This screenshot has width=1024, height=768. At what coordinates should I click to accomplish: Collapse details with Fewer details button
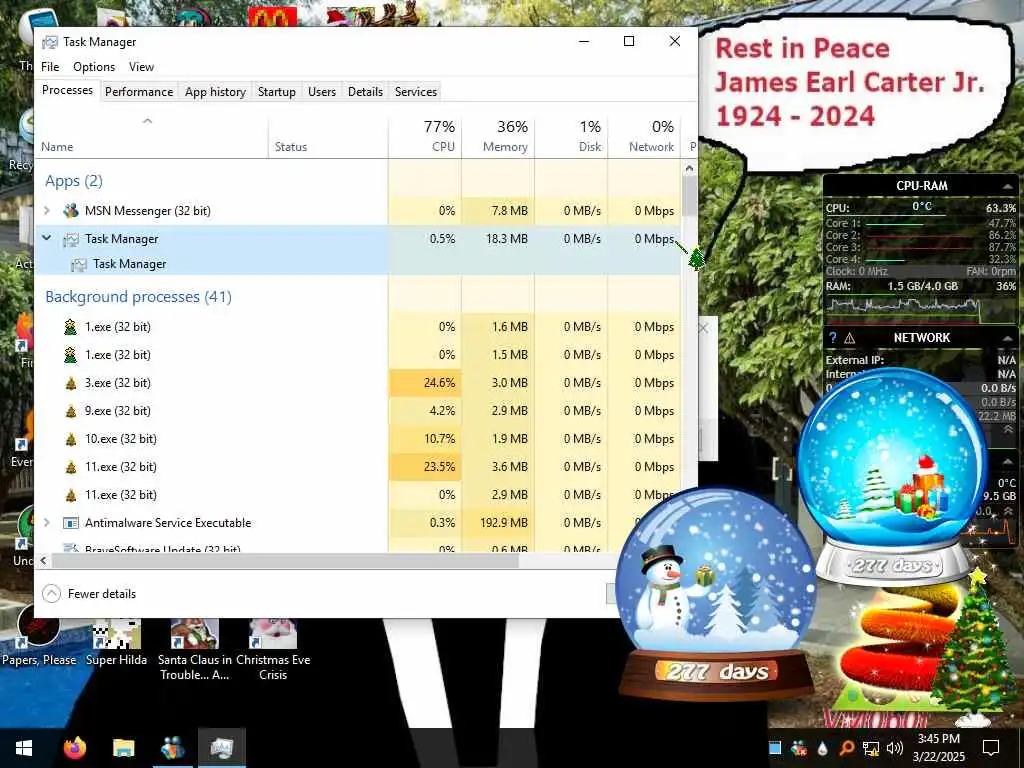pos(89,594)
